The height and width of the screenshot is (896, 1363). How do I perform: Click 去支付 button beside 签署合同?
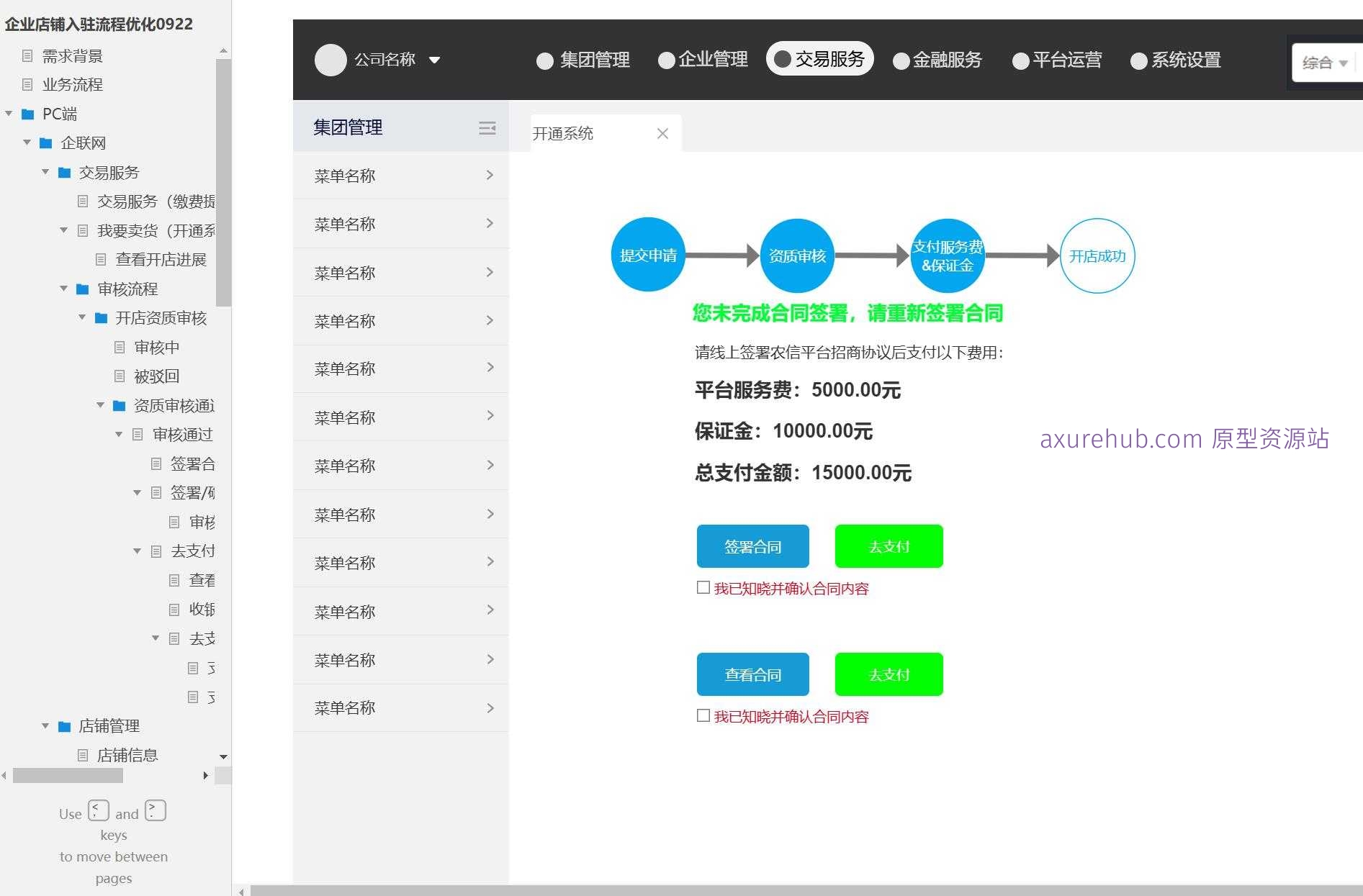point(889,546)
